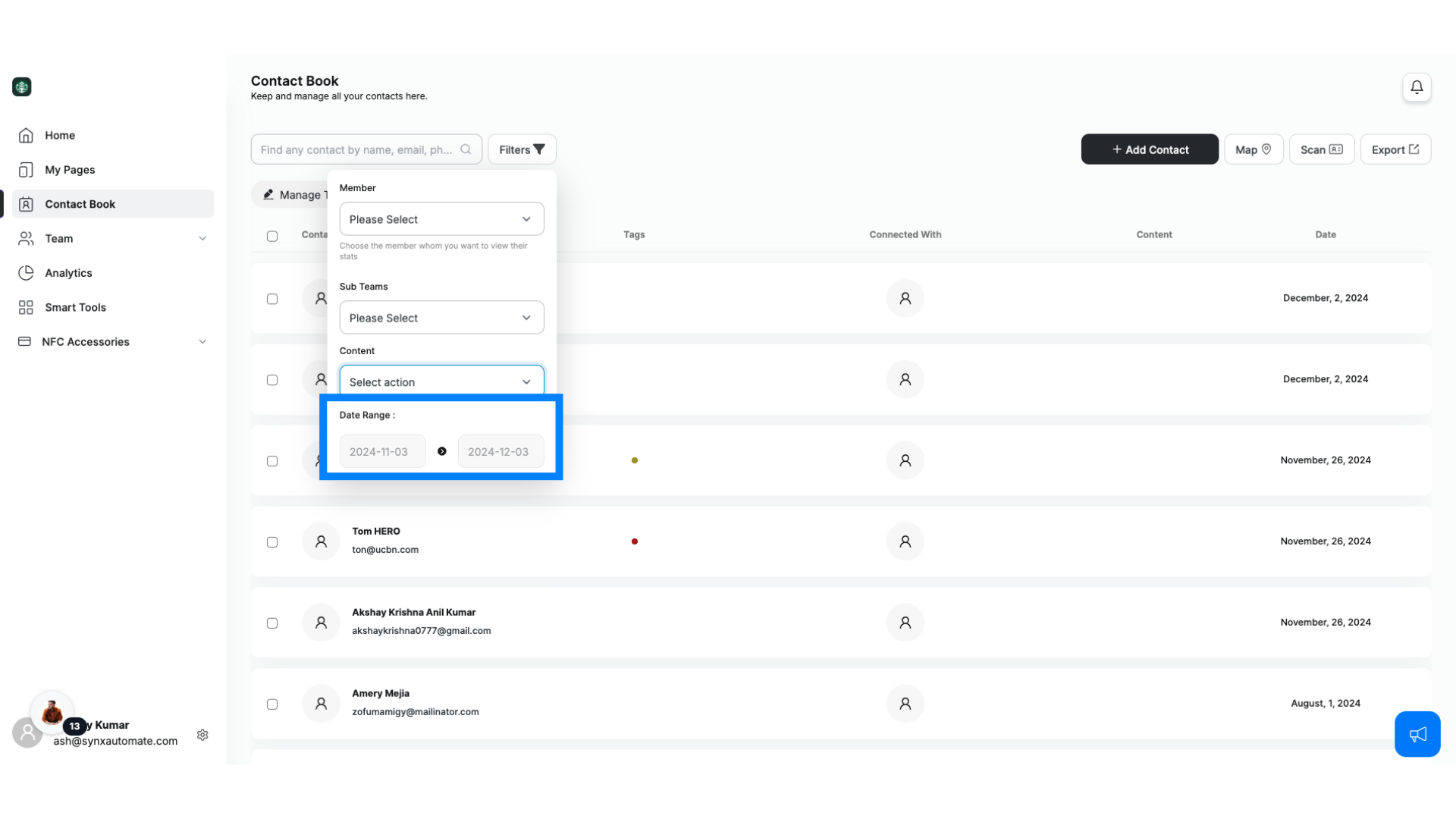Click connected-with avatar in Tom HERO row

pyautogui.click(x=905, y=541)
